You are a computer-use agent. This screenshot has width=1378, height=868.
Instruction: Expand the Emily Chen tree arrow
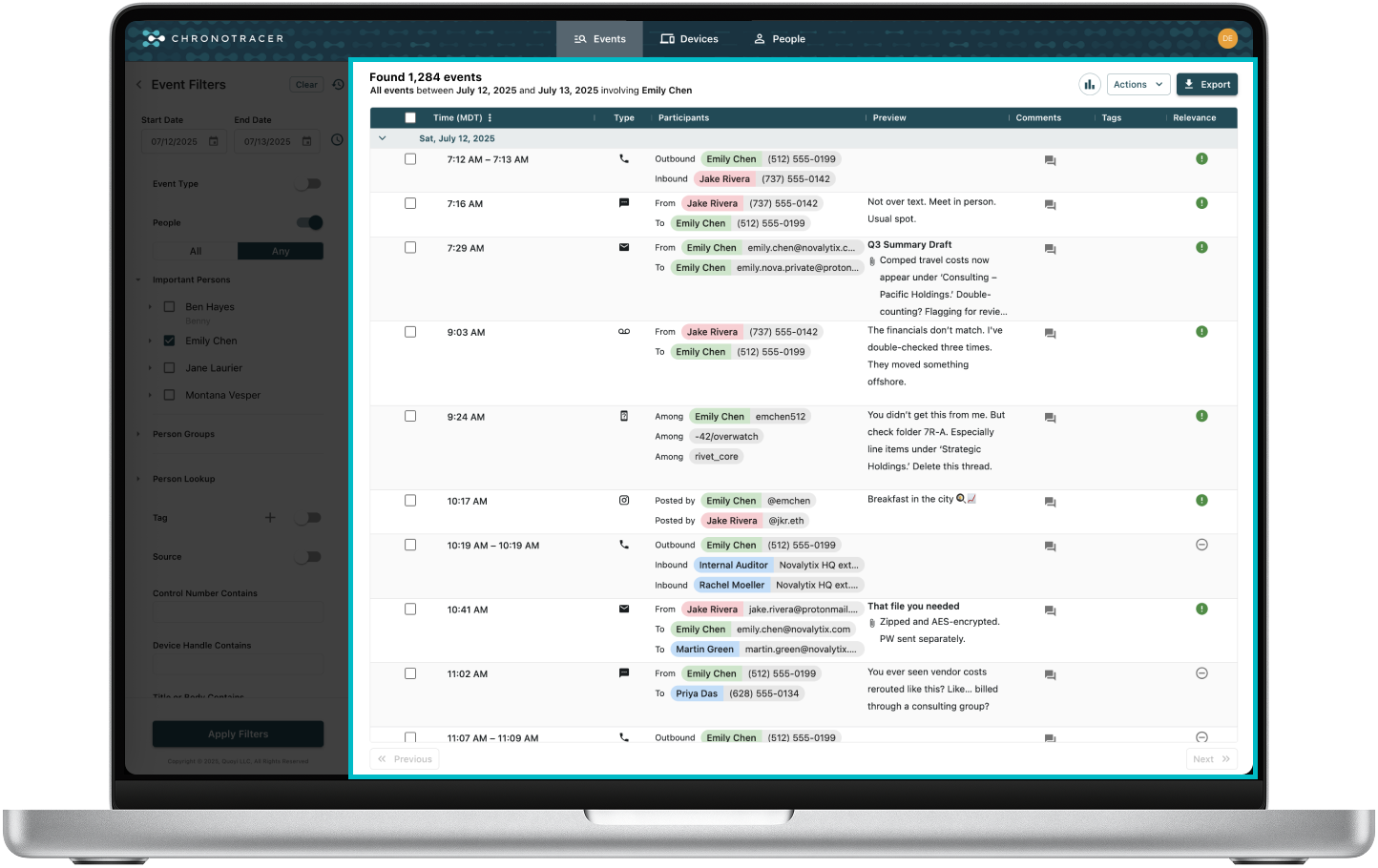pos(151,341)
